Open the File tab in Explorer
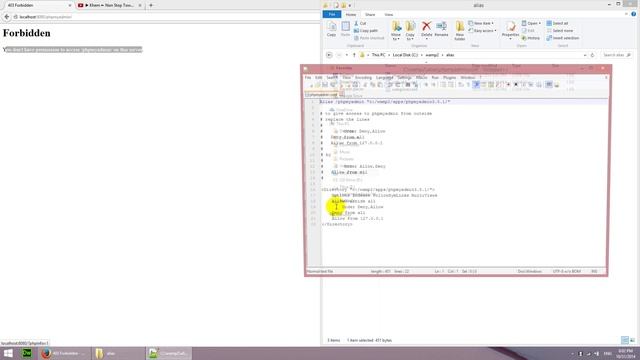 point(332,14)
